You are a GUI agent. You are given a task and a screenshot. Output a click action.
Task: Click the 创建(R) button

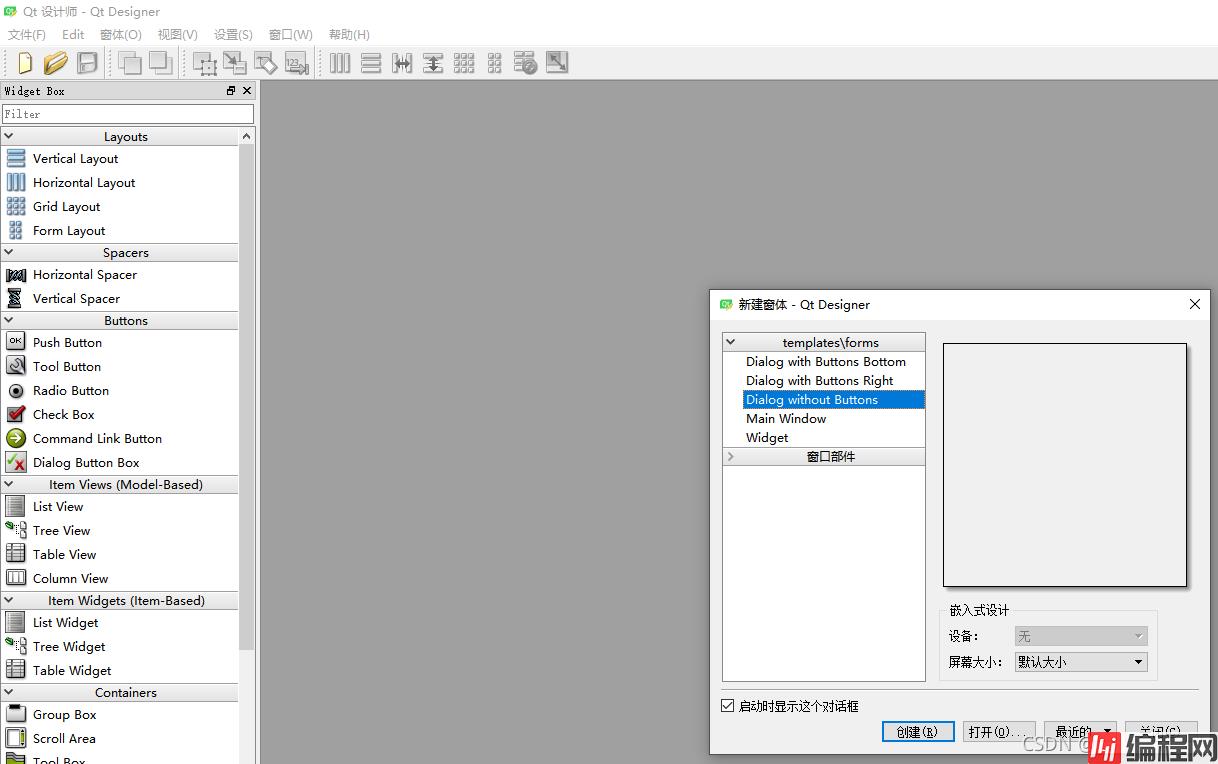(x=918, y=732)
